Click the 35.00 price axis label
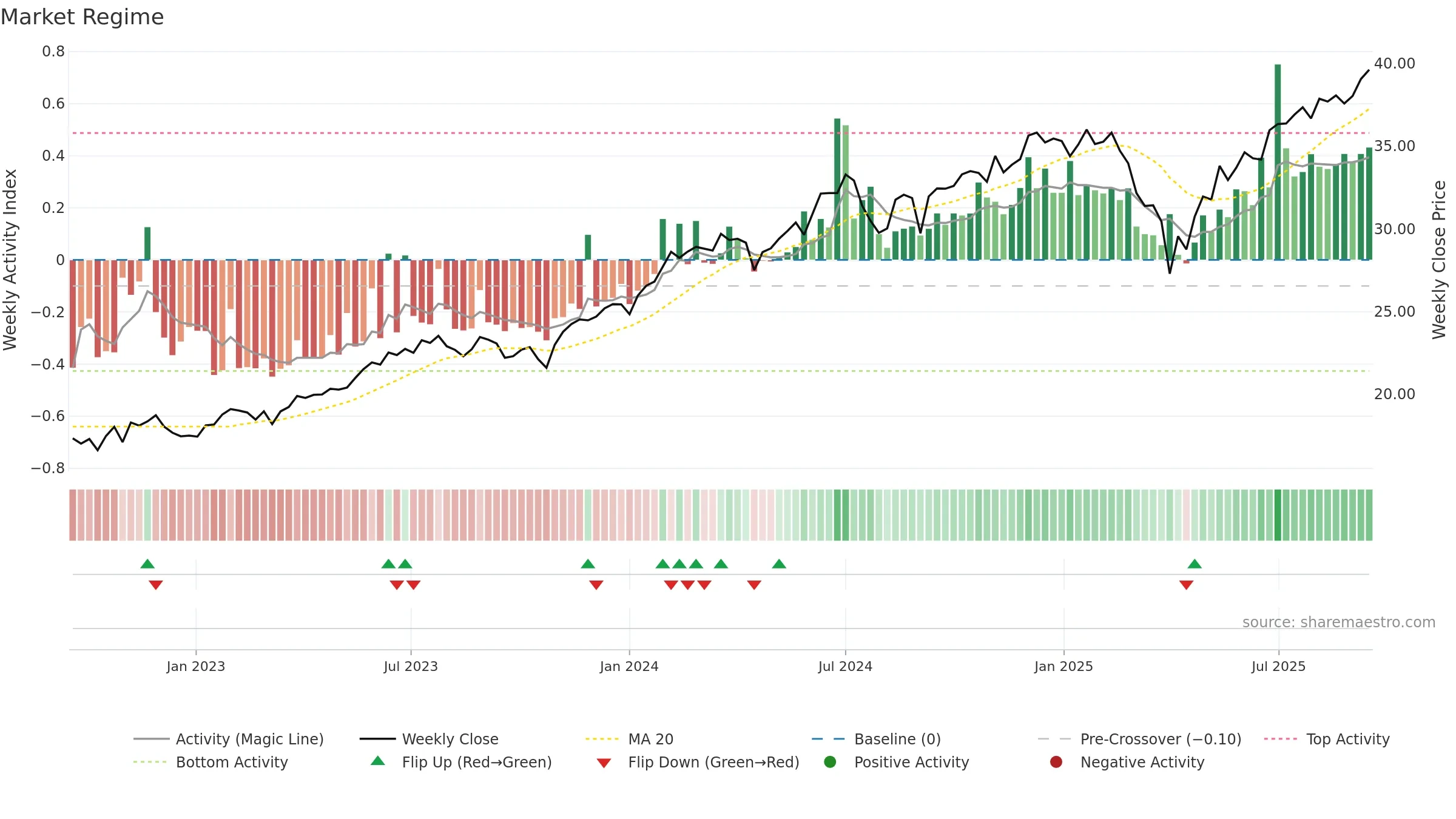1456x819 pixels. (x=1395, y=146)
